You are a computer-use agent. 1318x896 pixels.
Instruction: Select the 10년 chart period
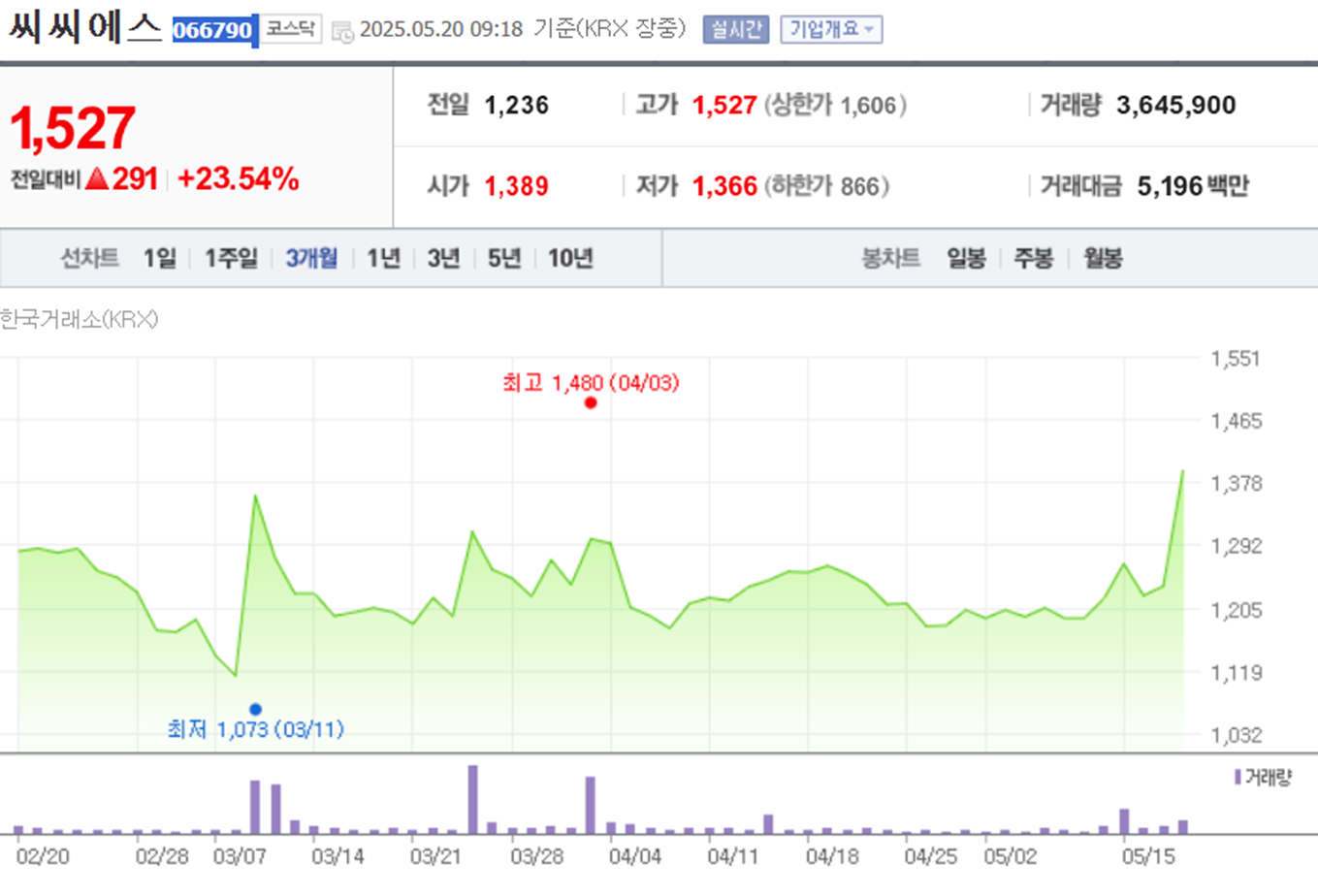[570, 258]
